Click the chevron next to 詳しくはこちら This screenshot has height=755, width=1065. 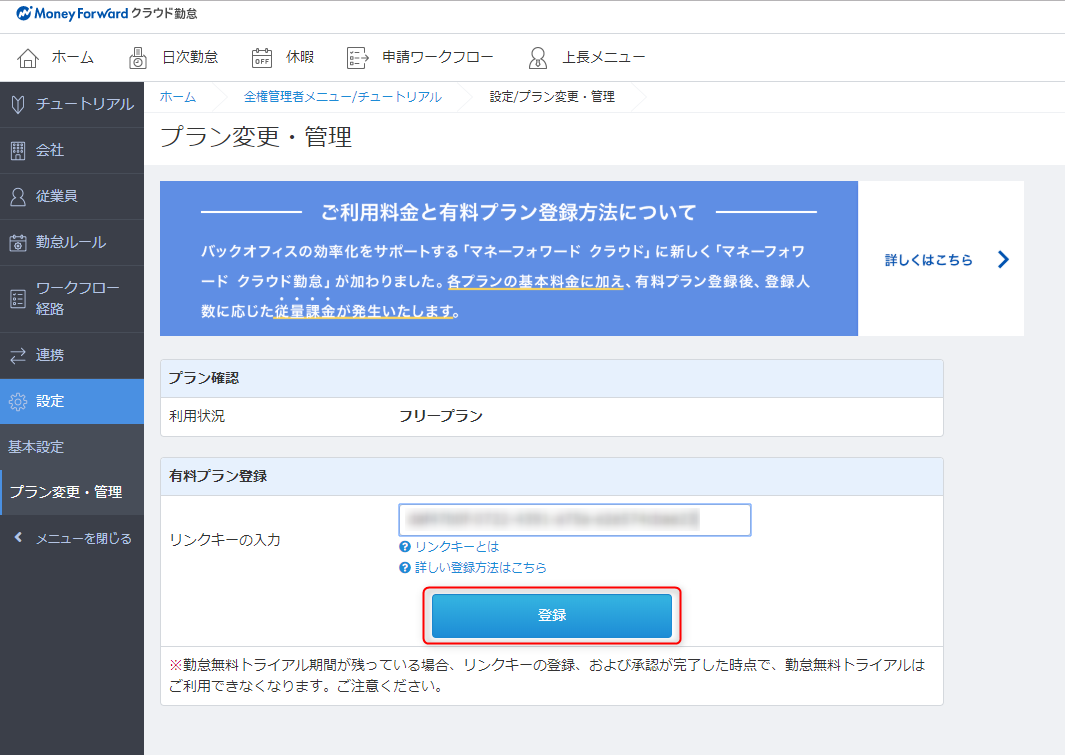pos(1003,259)
